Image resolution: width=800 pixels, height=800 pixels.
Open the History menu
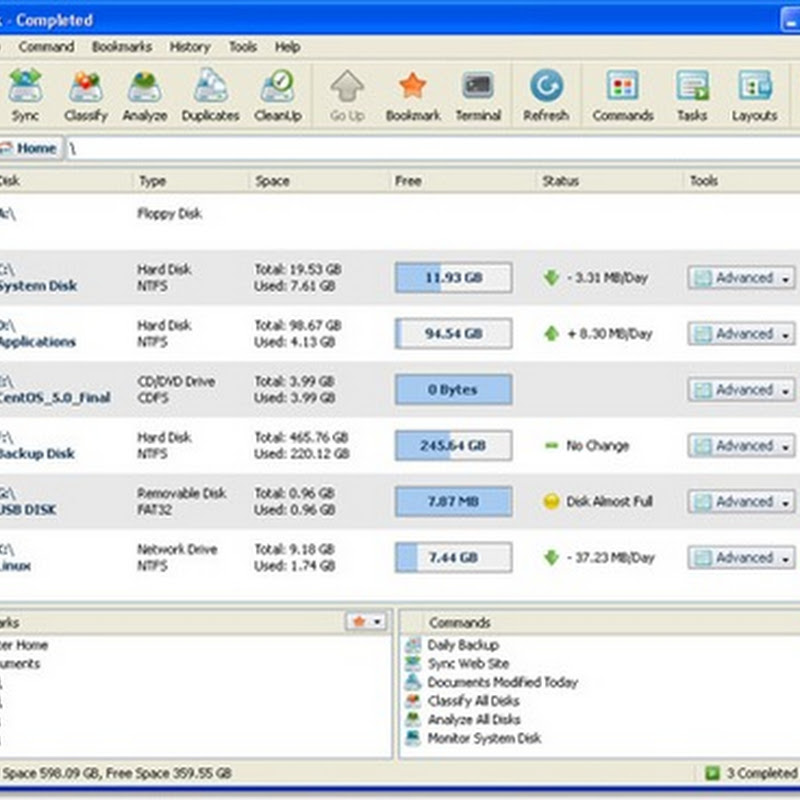189,47
